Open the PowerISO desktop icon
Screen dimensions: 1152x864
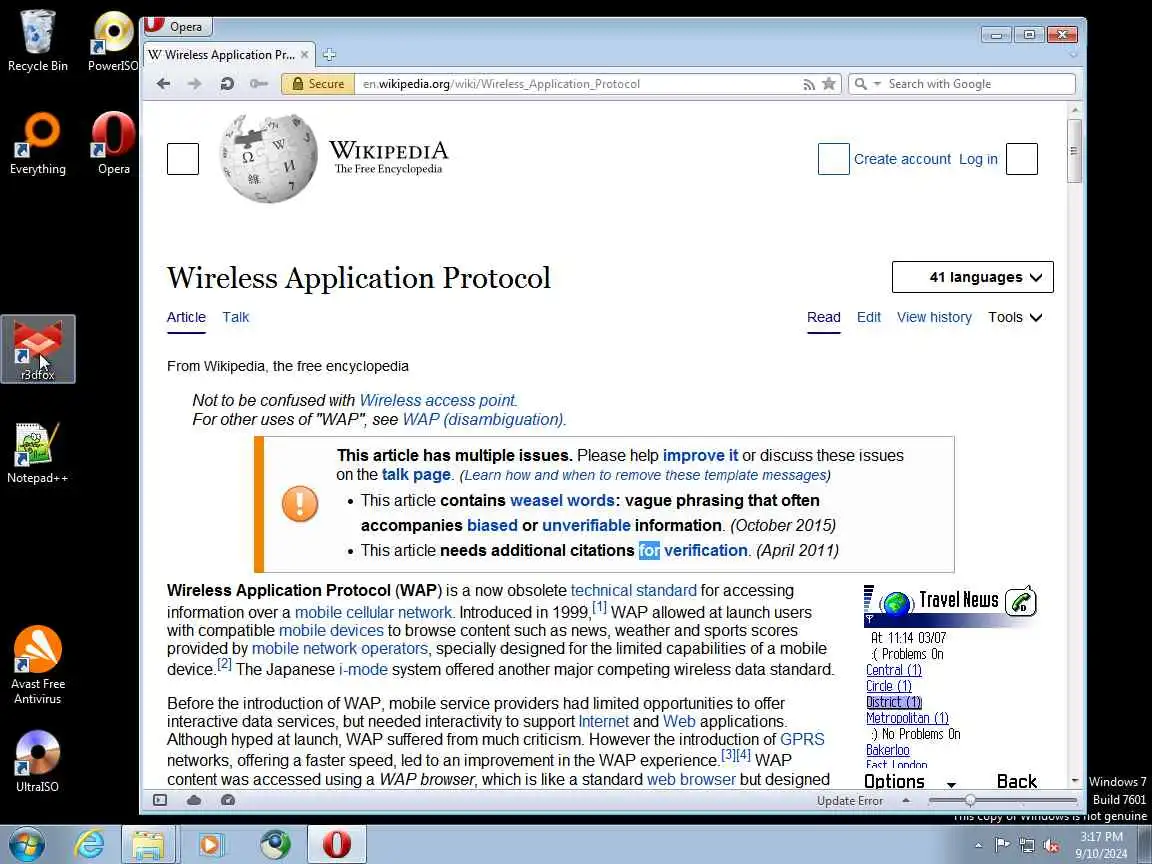point(113,41)
